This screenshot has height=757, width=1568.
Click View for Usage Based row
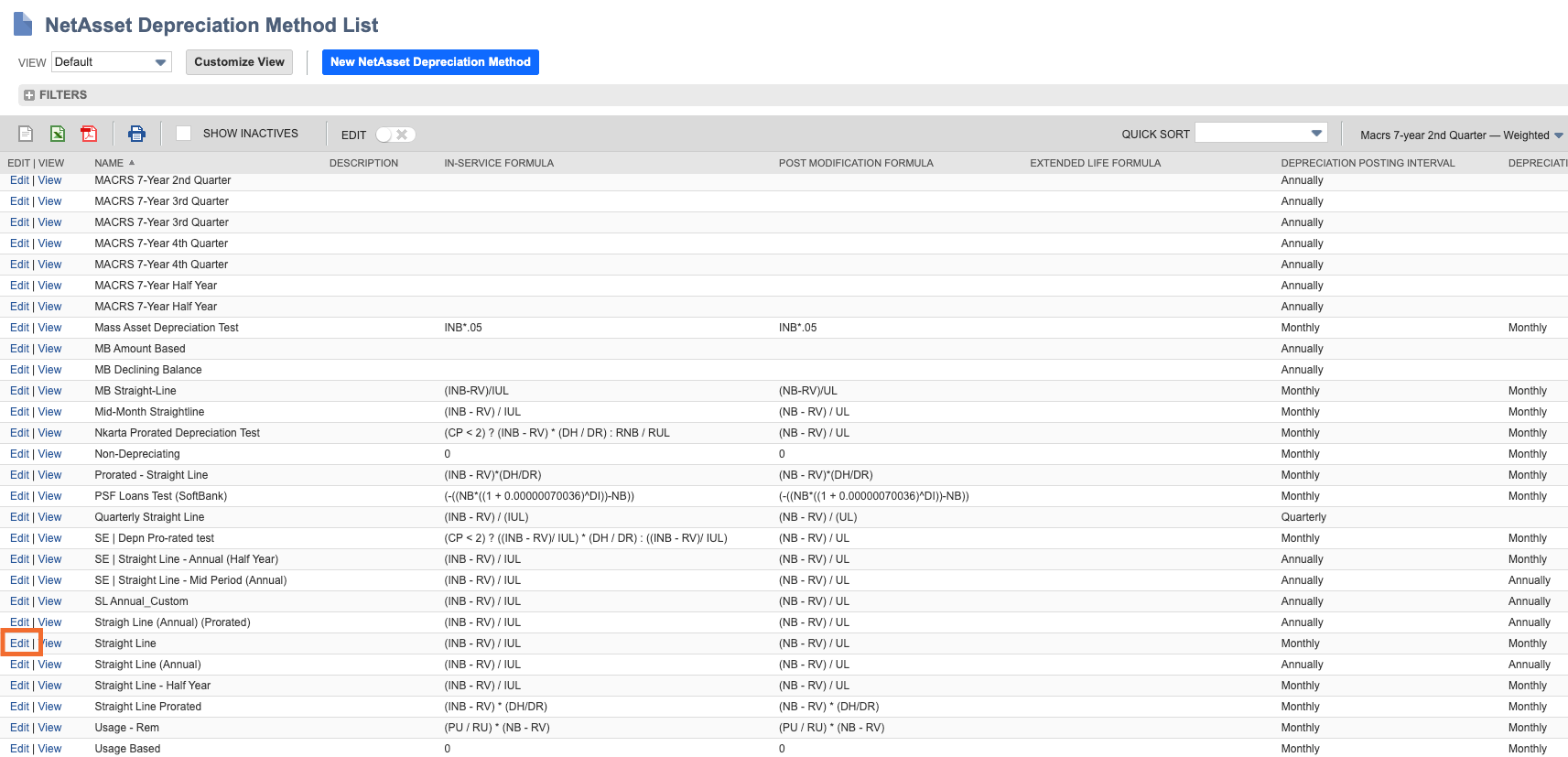click(x=50, y=749)
